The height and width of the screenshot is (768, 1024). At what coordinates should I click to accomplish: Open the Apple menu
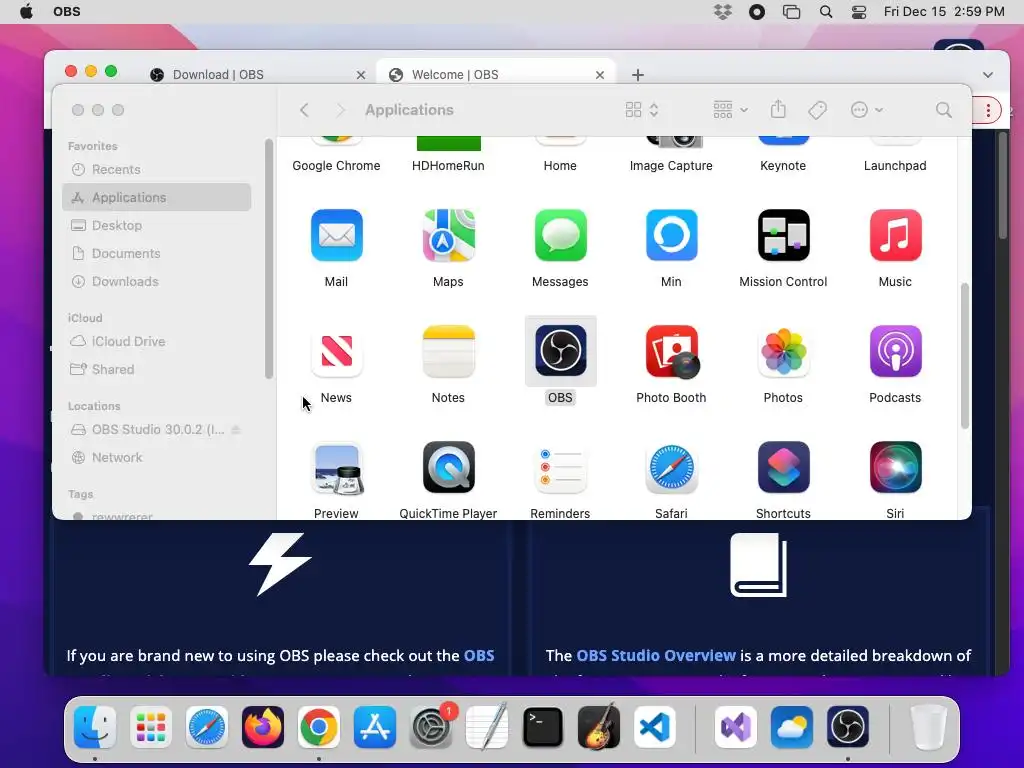click(x=26, y=12)
